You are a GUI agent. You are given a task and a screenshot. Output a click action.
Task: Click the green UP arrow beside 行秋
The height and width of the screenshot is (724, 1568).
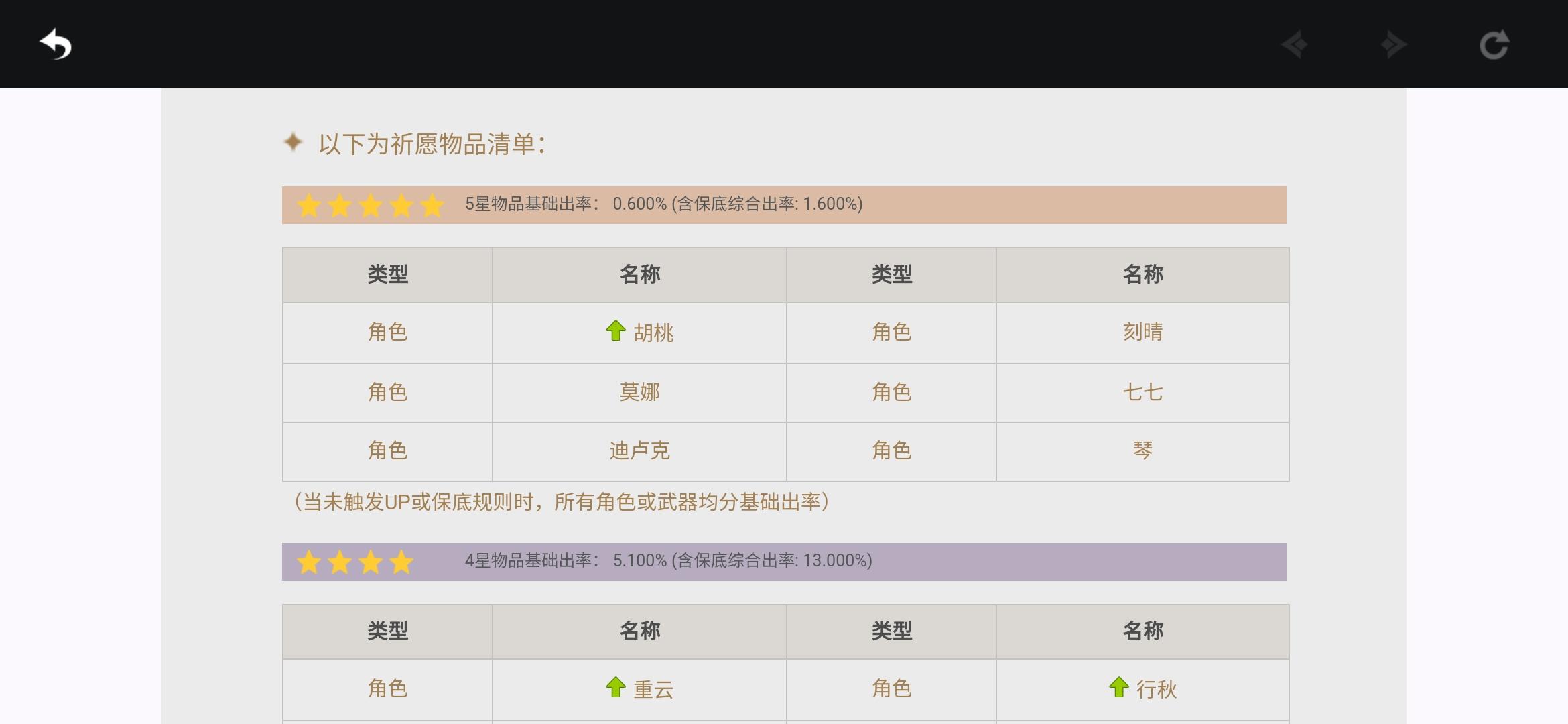coord(1118,687)
